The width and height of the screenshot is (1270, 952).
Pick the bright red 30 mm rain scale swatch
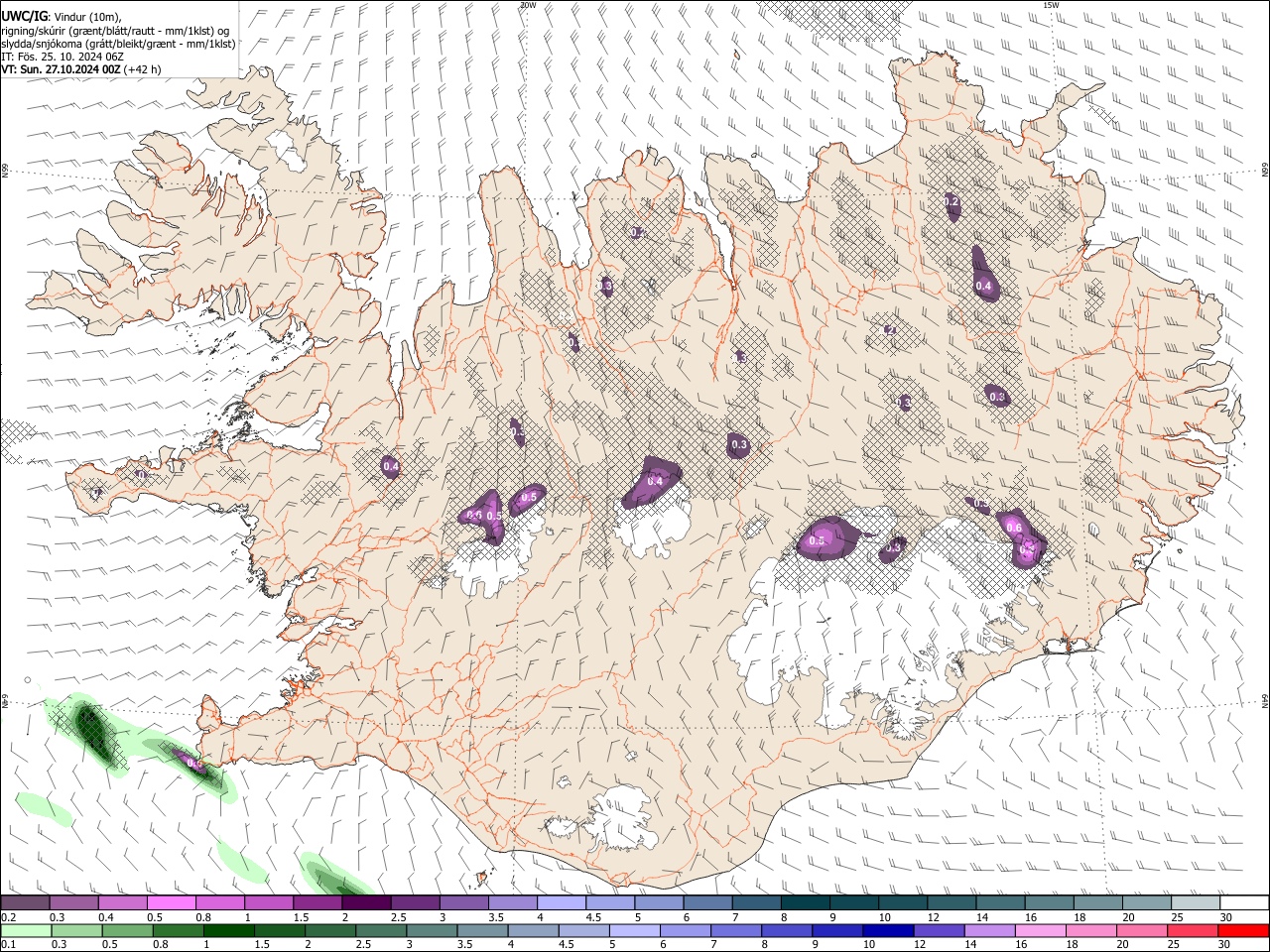point(1242,930)
